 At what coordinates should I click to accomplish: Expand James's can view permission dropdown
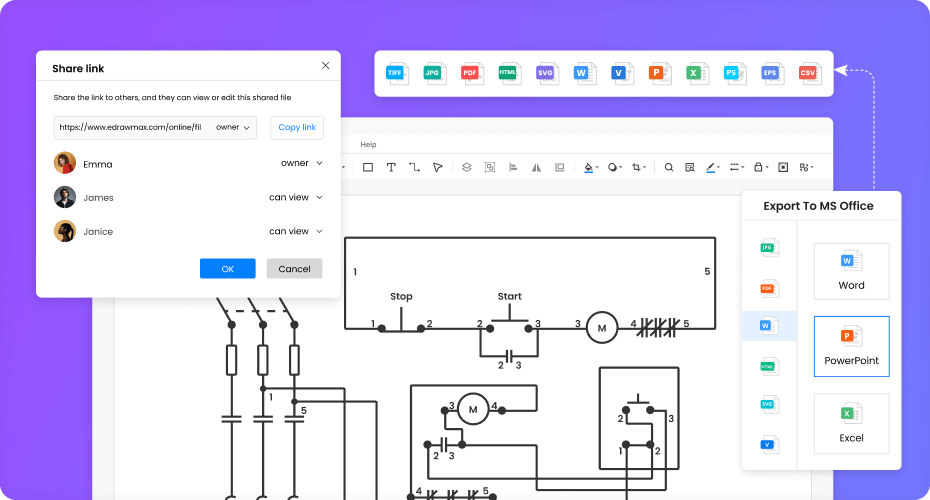click(295, 197)
